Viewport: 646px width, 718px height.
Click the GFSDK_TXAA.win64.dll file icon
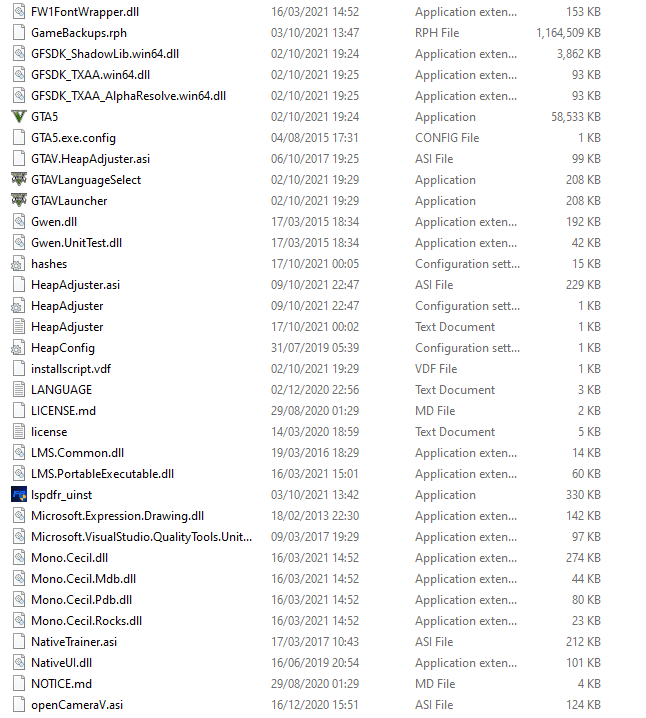[19, 75]
